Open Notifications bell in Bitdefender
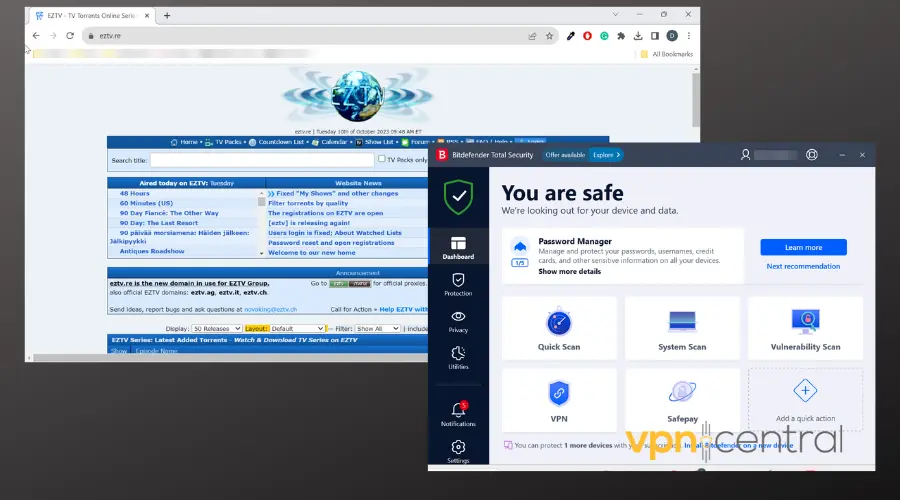Screen dimensions: 900x500 pyautogui.click(x=458, y=413)
